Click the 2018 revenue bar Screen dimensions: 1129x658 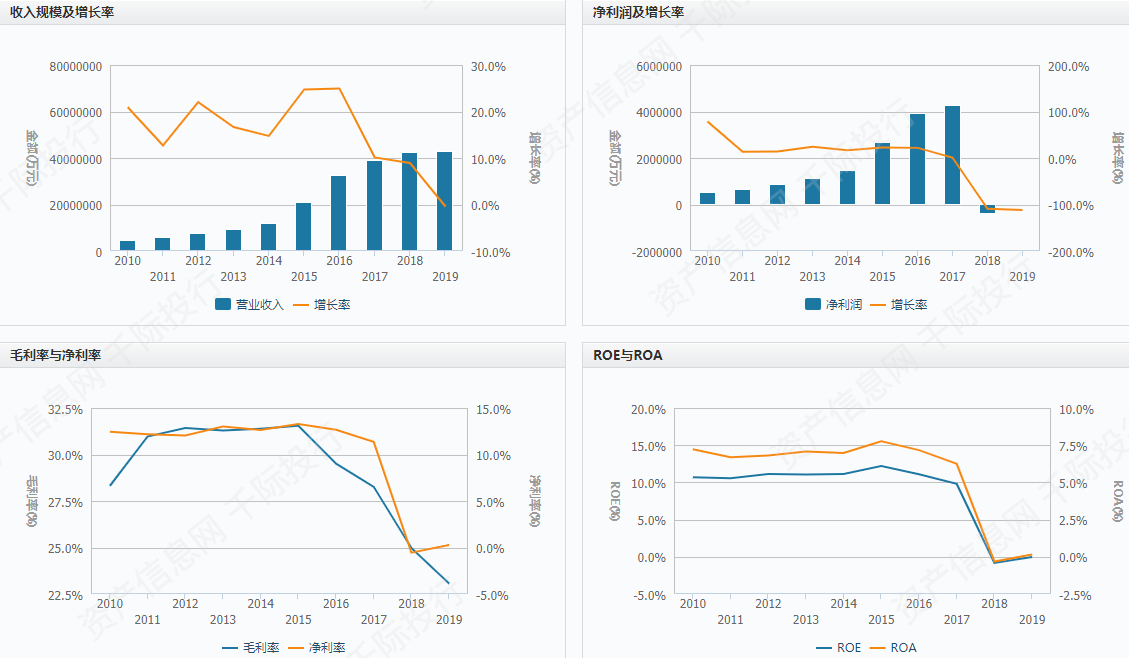[x=409, y=202]
